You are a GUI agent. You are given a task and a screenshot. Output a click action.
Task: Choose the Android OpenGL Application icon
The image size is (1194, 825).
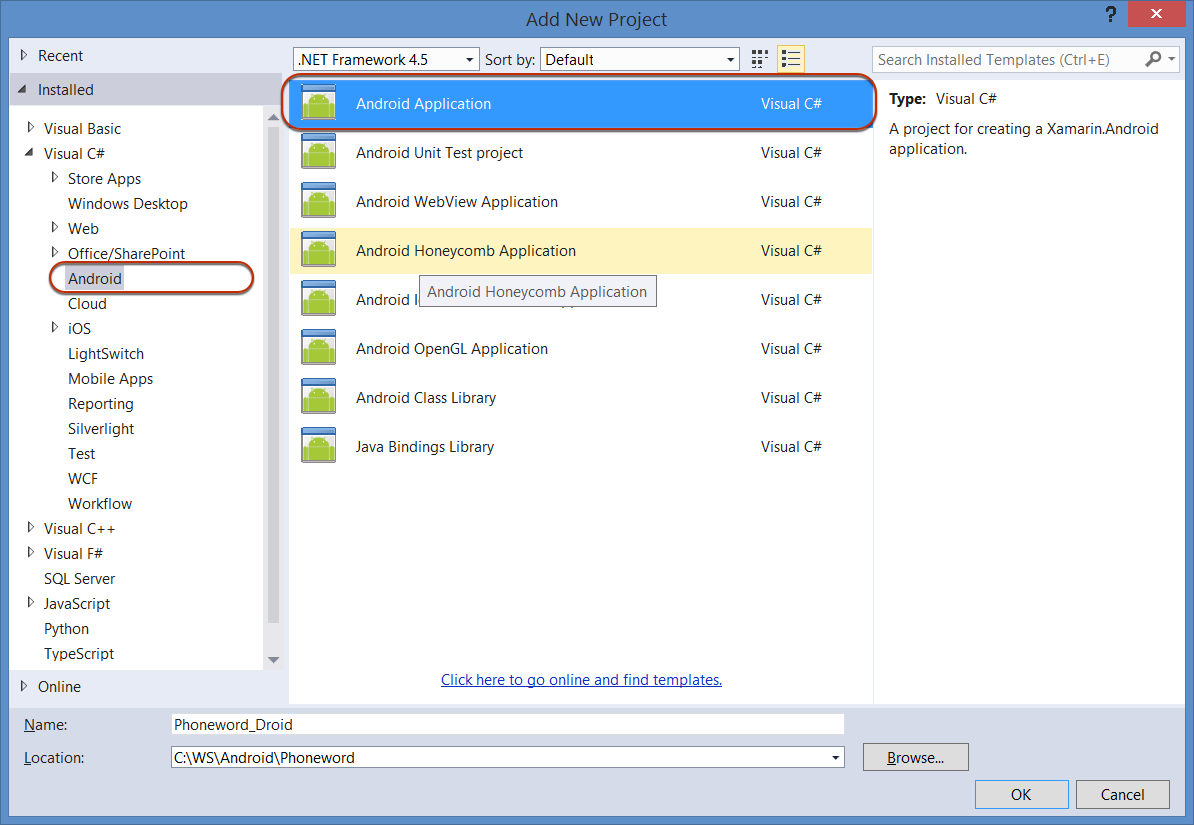[319, 349]
